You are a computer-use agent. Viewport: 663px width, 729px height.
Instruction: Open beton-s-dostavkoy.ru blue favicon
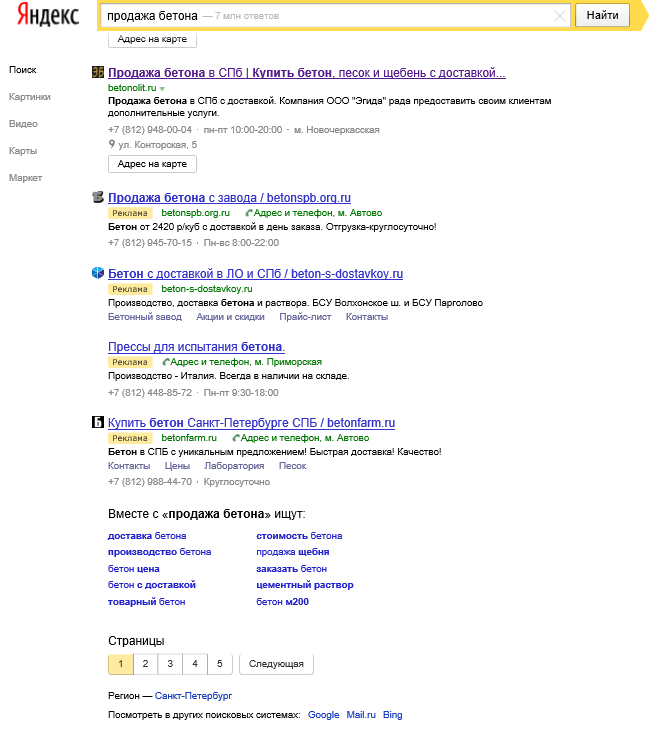(x=98, y=273)
